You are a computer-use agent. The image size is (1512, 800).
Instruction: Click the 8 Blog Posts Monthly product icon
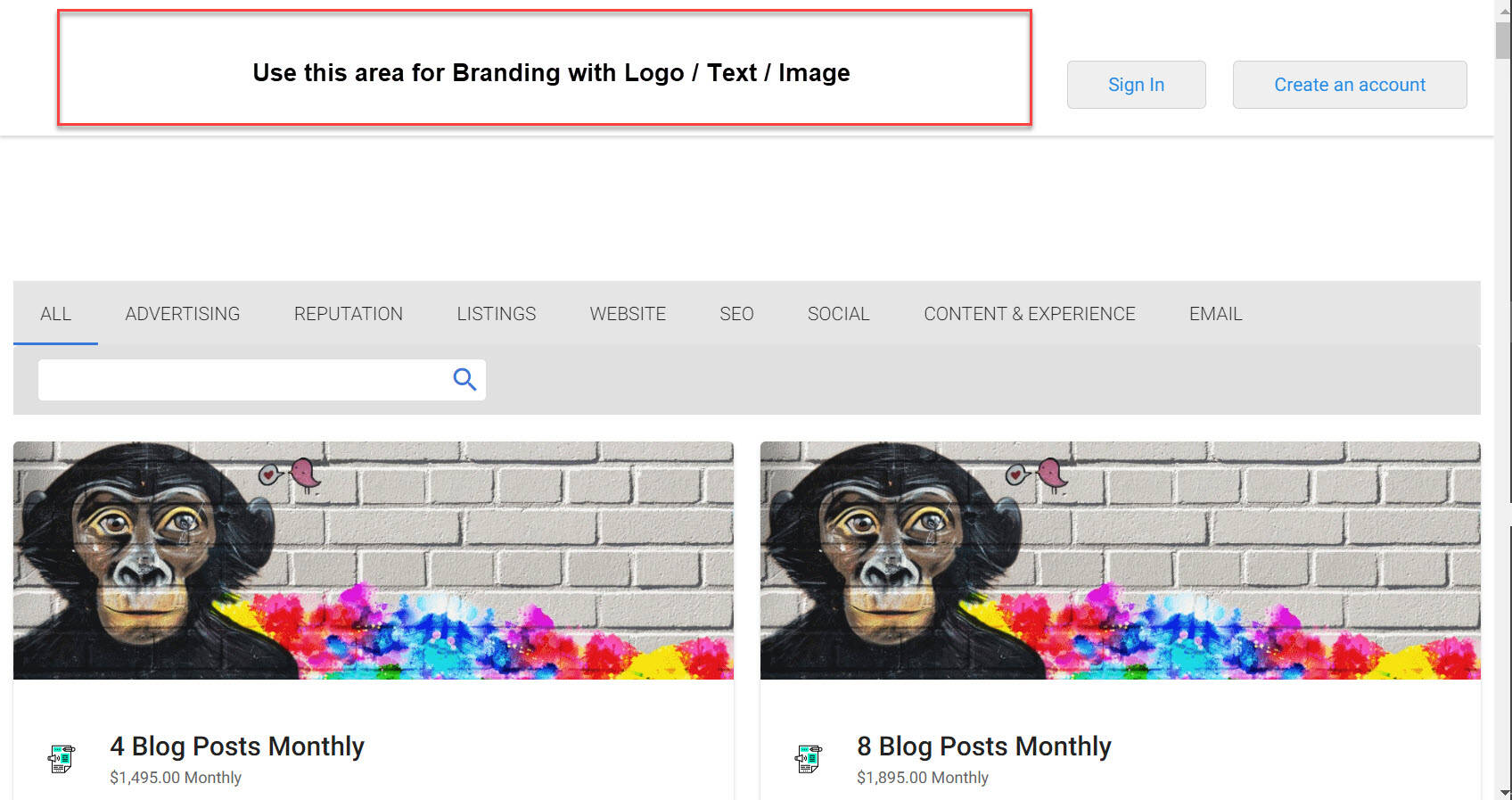tap(809, 759)
